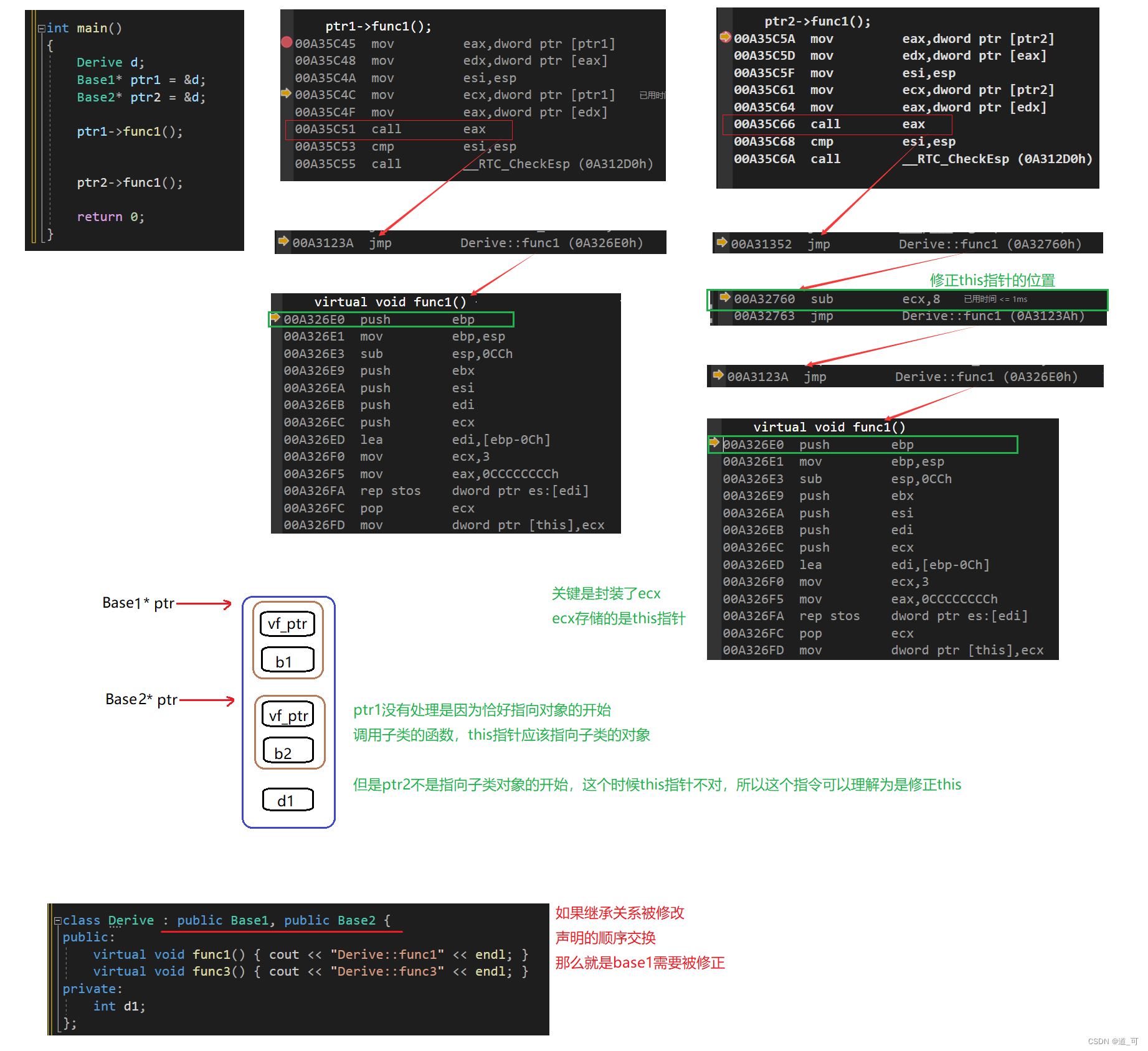
Task: Click the 00A32763 jmp Derive::func1 row
Action: [x=909, y=316]
